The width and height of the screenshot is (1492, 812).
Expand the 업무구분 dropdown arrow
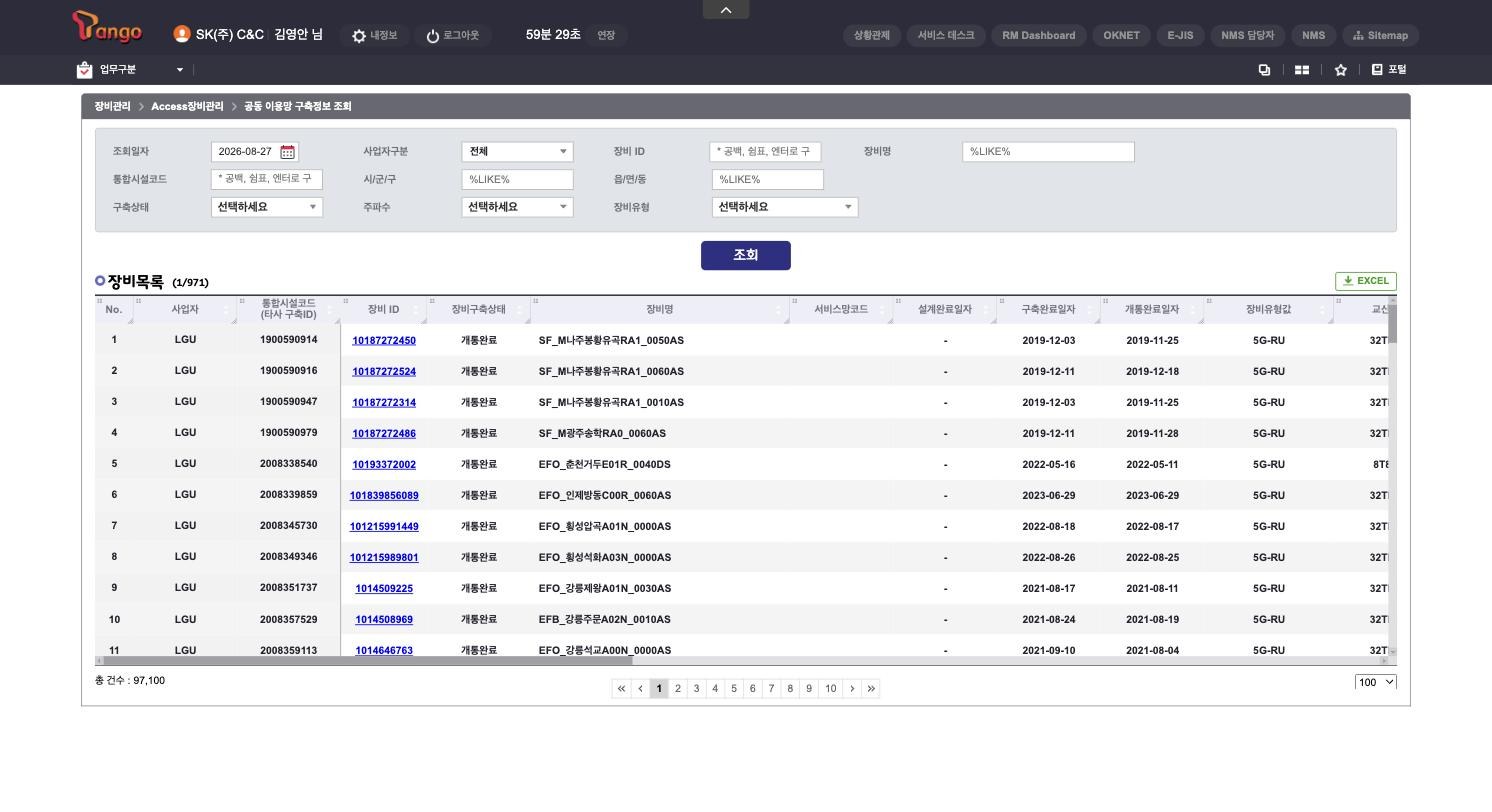click(180, 70)
